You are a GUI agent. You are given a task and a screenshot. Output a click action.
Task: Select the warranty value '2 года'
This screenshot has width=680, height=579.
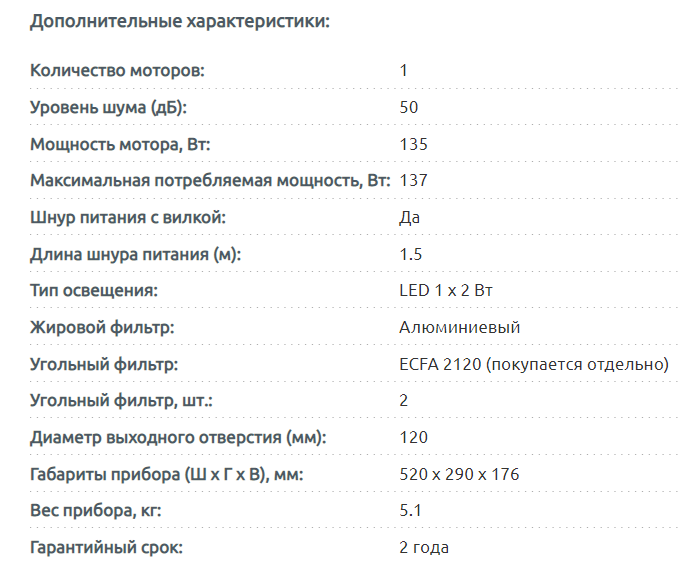(424, 547)
